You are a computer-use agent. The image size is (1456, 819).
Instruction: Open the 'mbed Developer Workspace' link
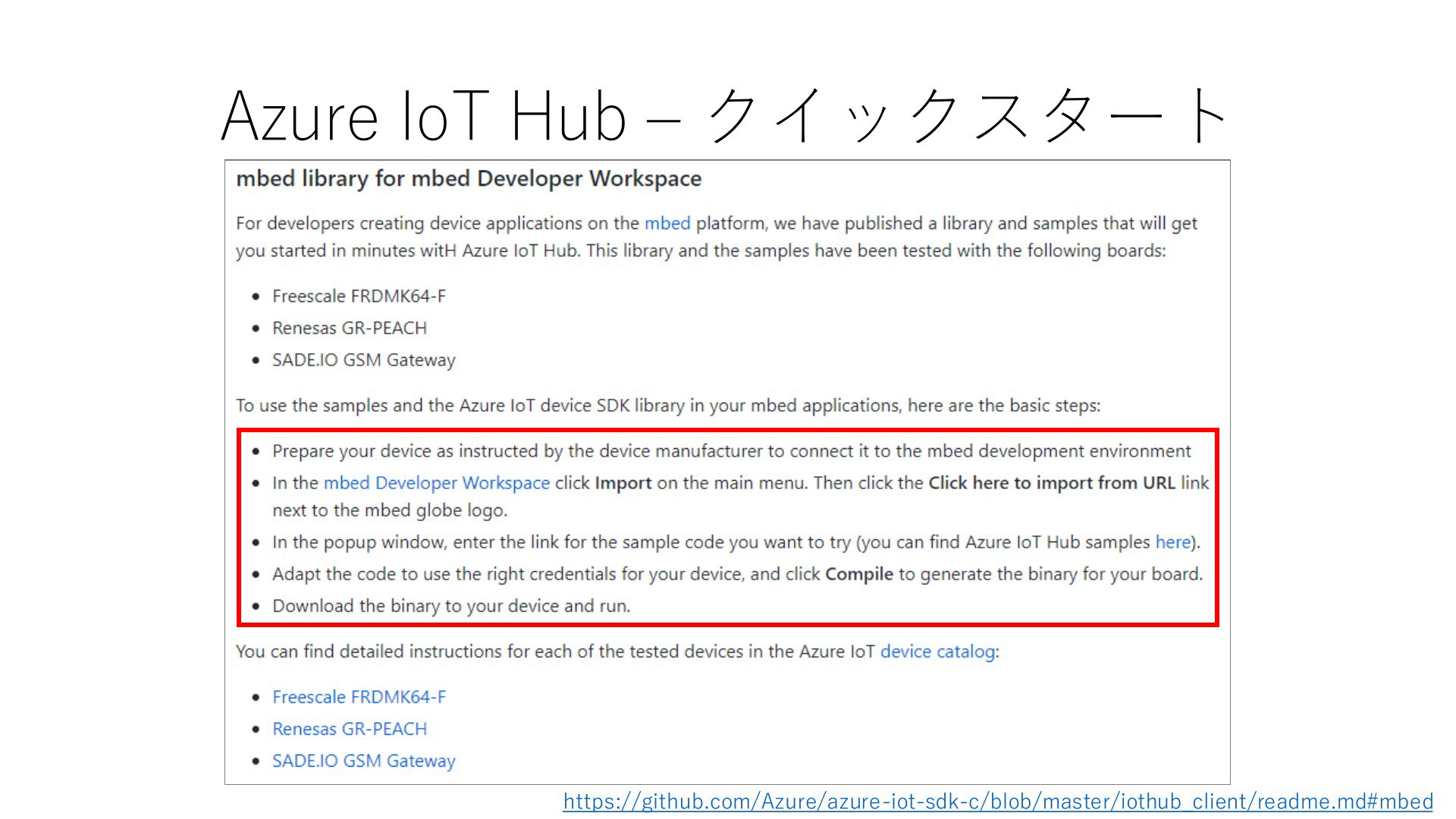[437, 483]
